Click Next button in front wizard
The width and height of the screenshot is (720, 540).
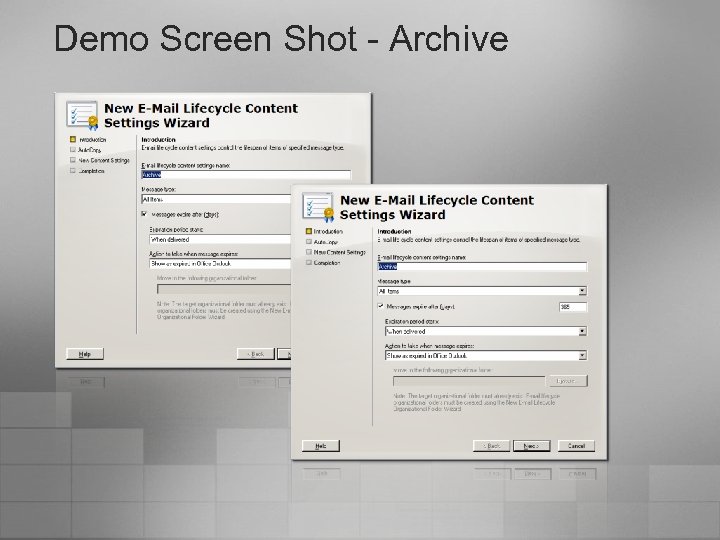(531, 446)
